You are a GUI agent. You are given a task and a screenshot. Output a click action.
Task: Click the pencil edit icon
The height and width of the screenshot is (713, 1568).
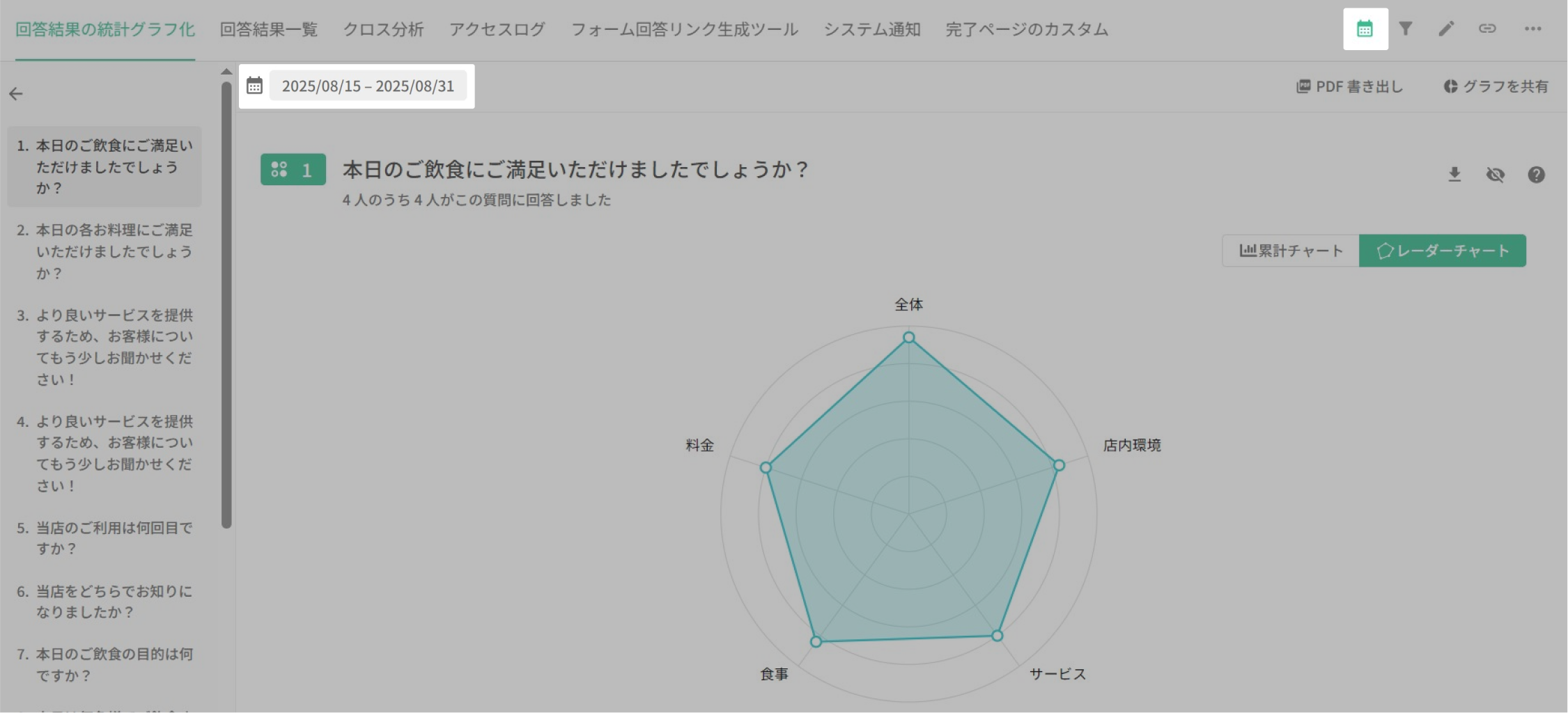pyautogui.click(x=1446, y=29)
